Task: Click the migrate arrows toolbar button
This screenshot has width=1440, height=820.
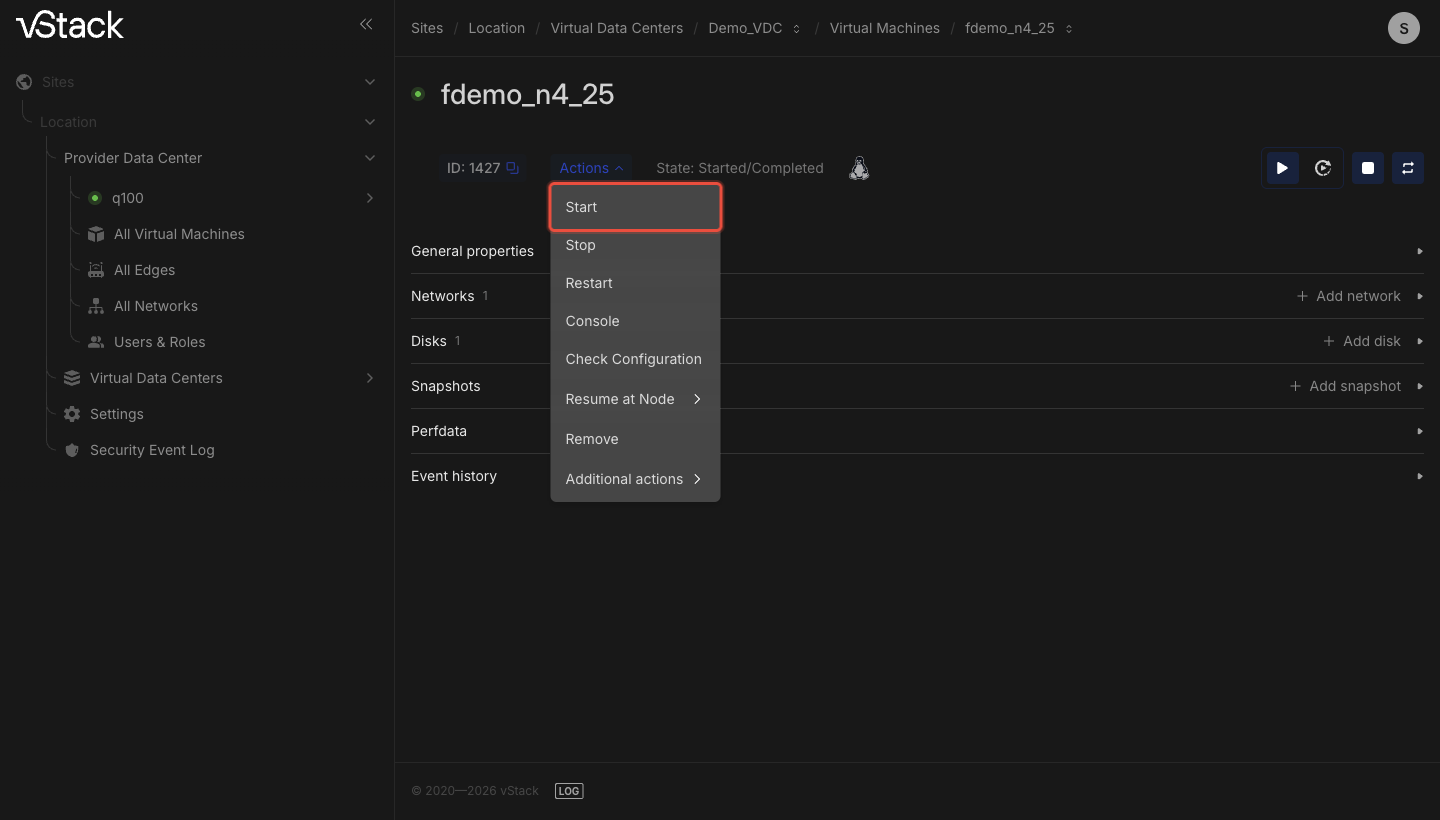Action: pos(1408,168)
